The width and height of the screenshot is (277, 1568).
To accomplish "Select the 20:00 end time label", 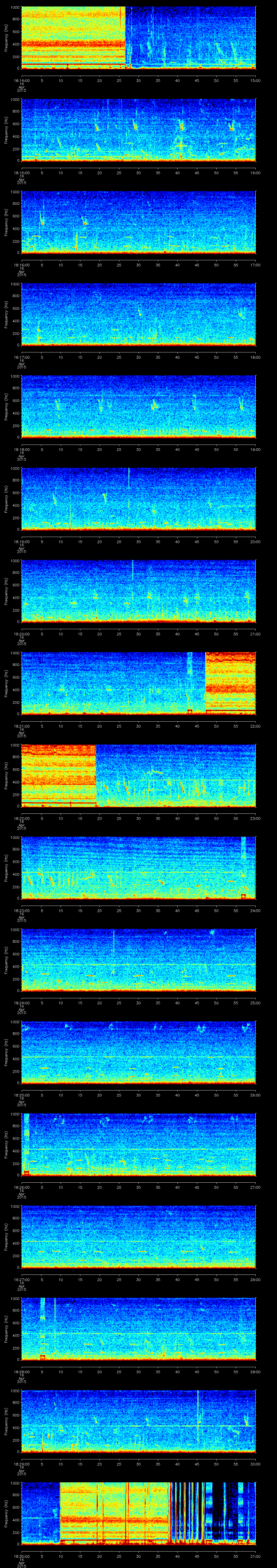I will click(x=256, y=542).
